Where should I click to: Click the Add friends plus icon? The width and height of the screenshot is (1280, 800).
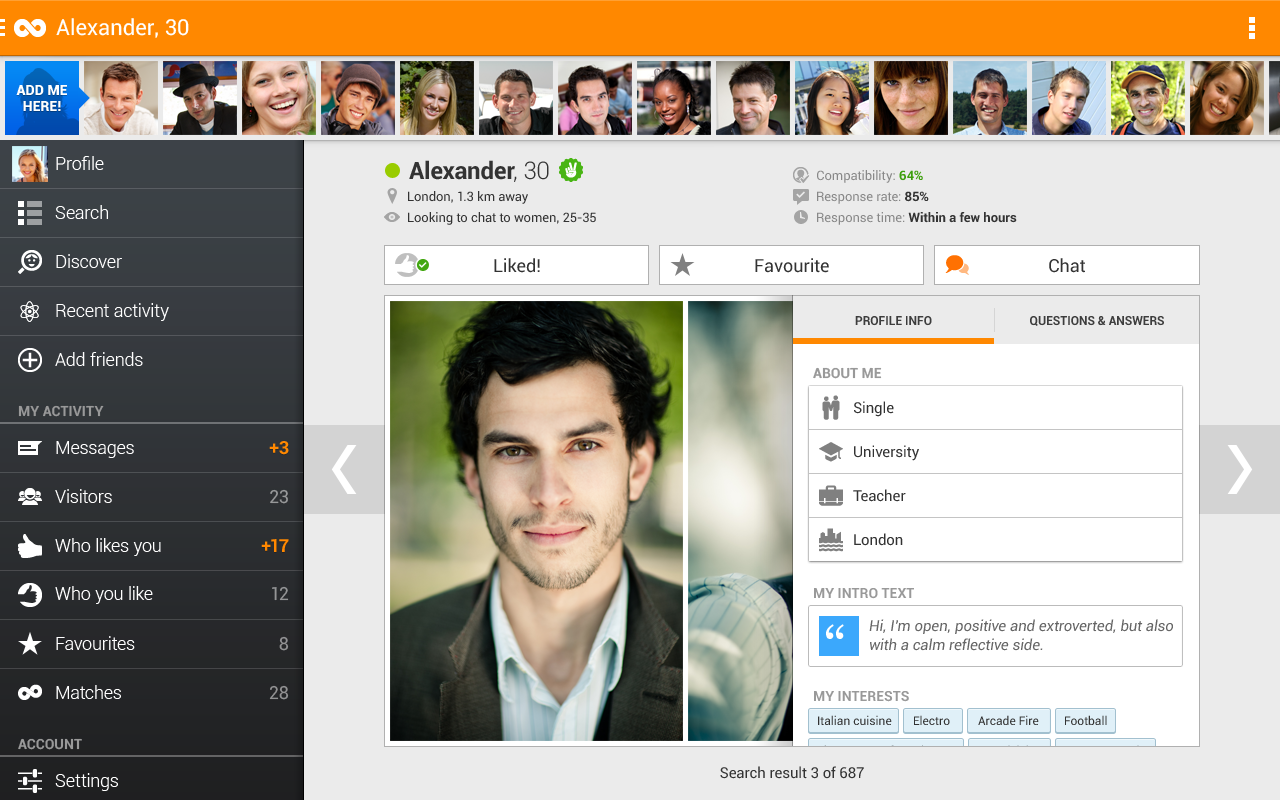30,360
